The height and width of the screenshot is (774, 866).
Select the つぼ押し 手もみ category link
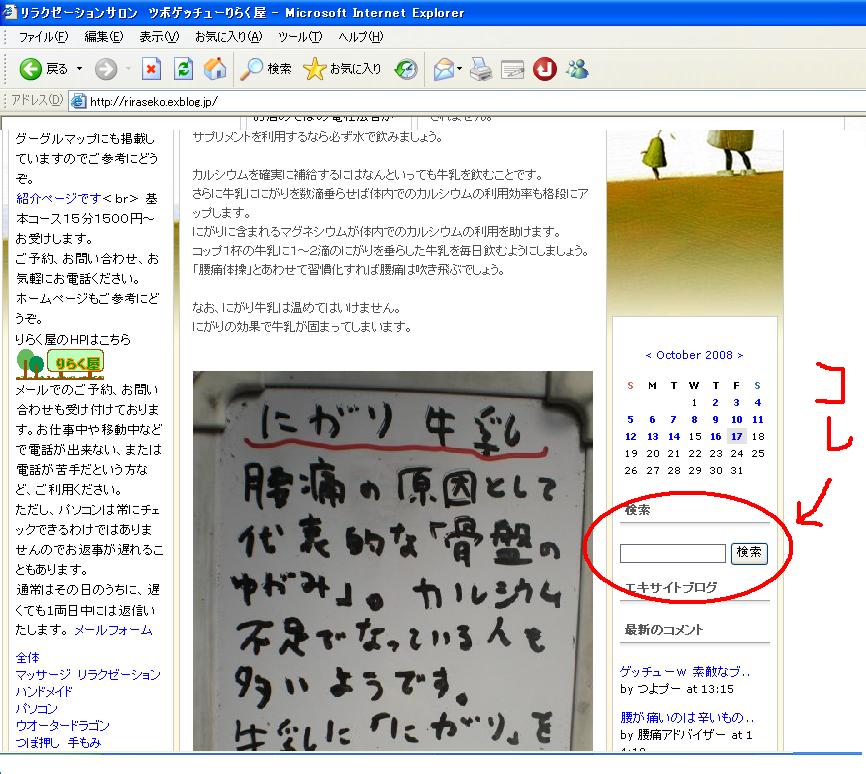(58, 743)
